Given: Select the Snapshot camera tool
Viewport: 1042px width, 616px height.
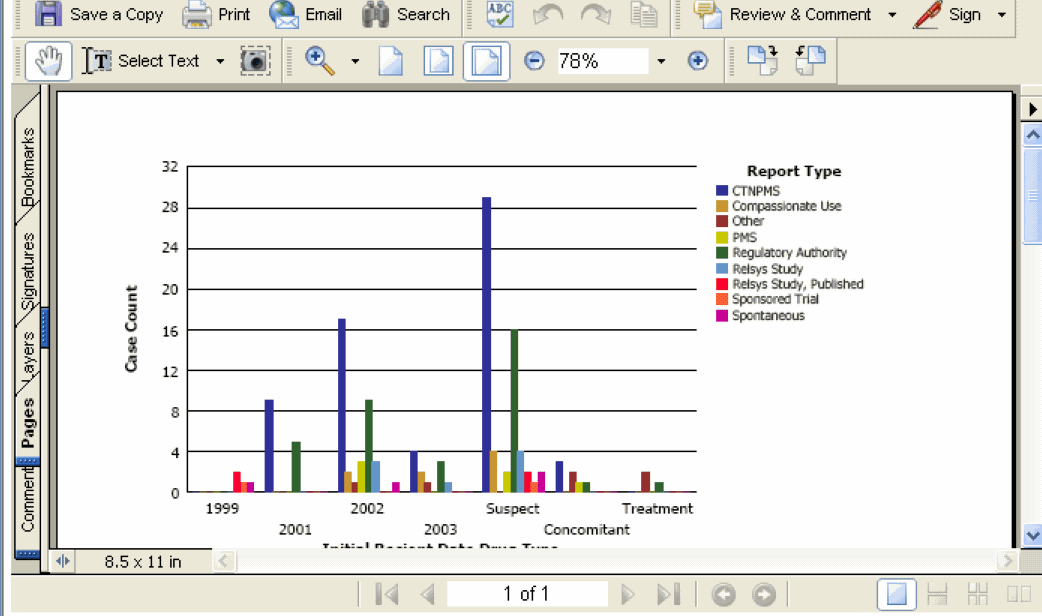Looking at the screenshot, I should coord(255,61).
